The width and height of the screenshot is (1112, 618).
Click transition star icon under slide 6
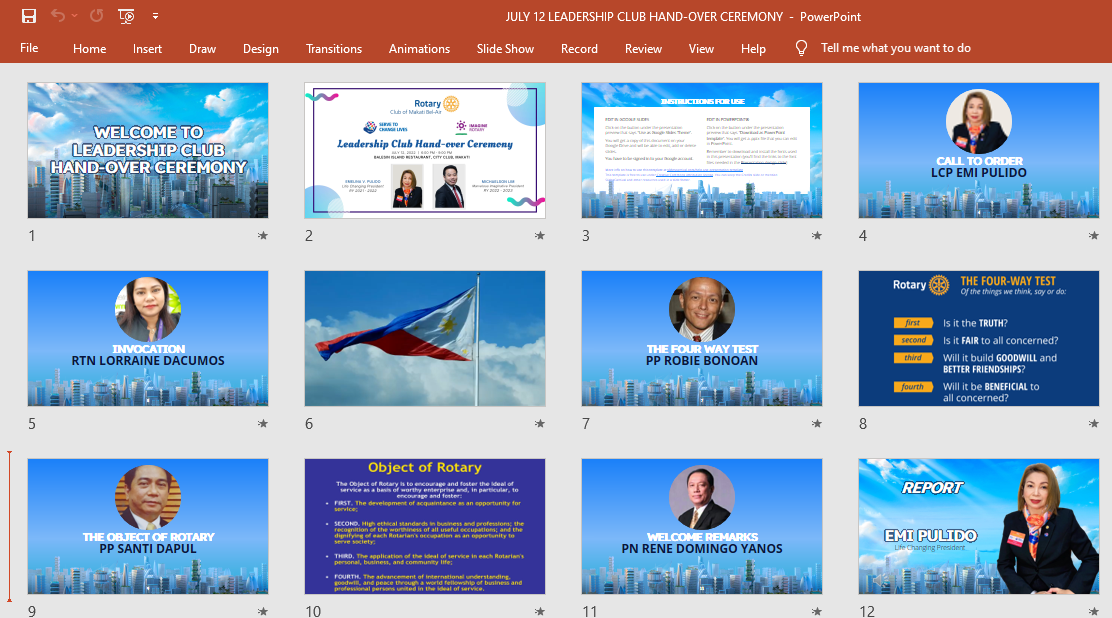[x=540, y=424]
